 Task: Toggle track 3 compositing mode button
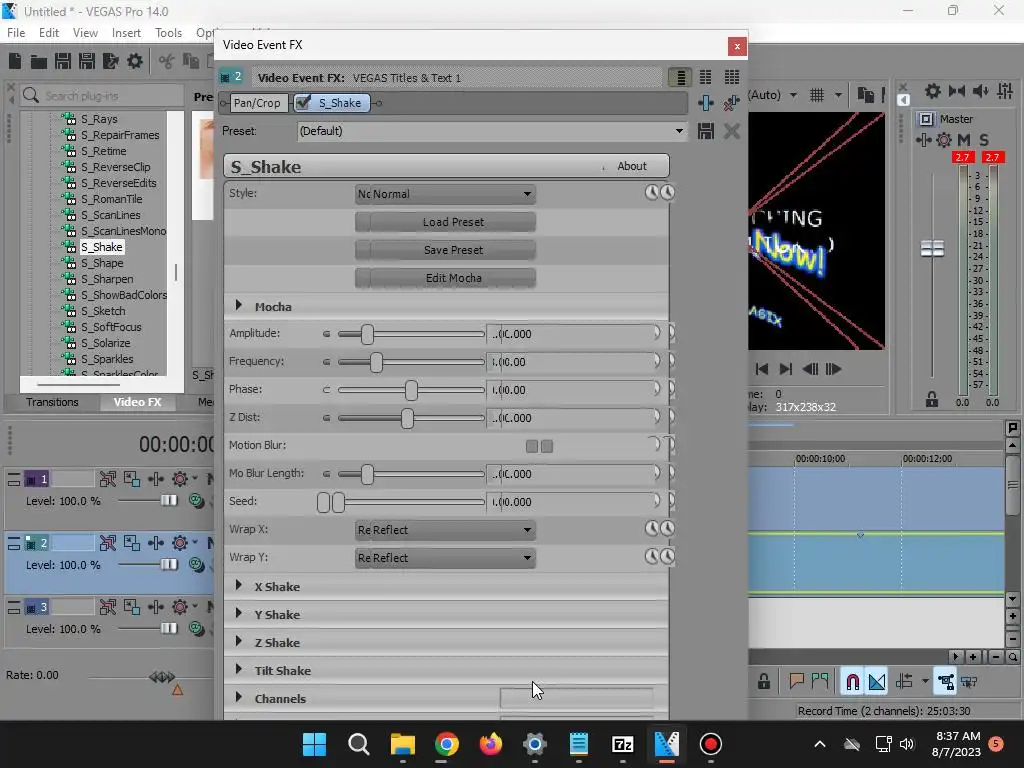point(196,628)
